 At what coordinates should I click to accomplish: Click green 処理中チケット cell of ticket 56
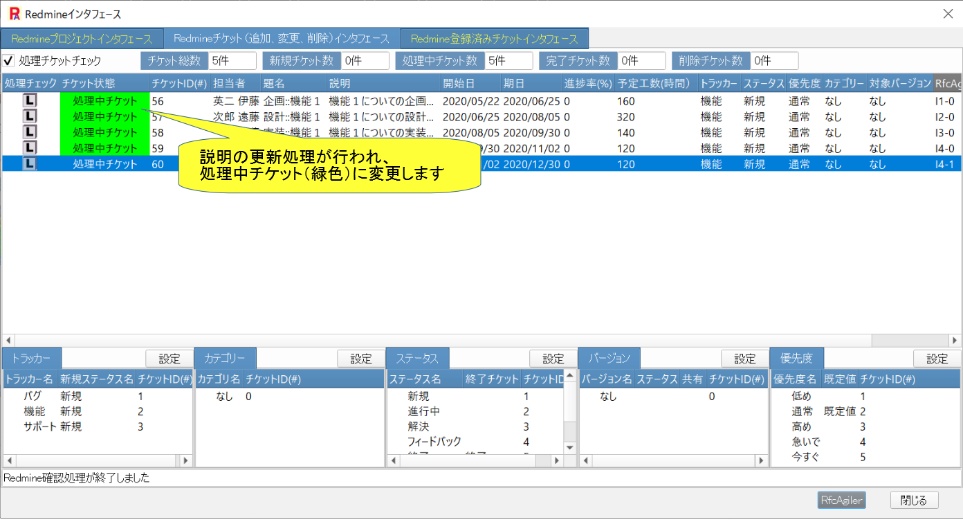tap(104, 101)
